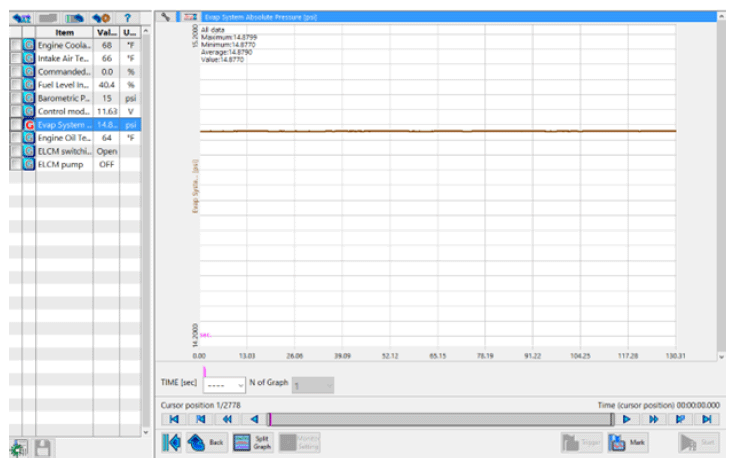Click the help question mark icon

coord(128,17)
